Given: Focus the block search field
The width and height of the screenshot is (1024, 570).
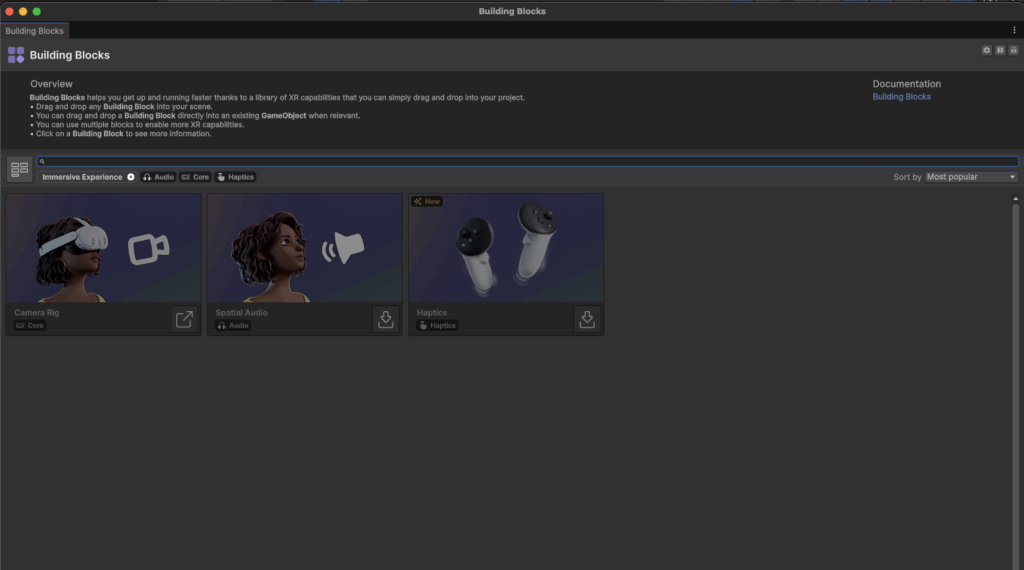Looking at the screenshot, I should coord(528,161).
